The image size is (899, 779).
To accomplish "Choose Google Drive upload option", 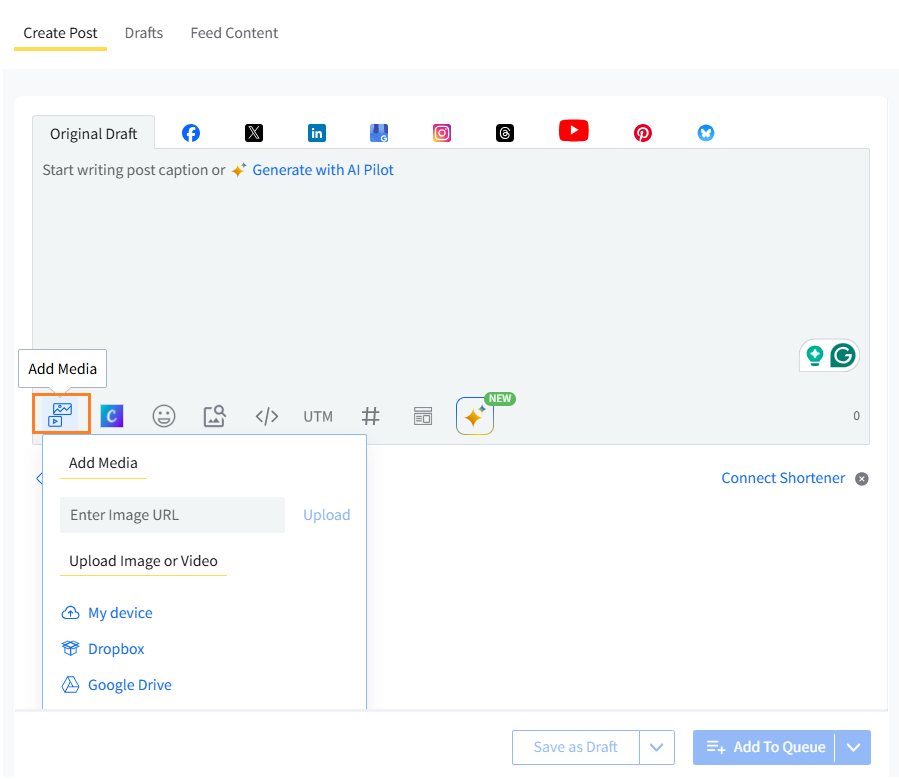I will click(x=129, y=685).
